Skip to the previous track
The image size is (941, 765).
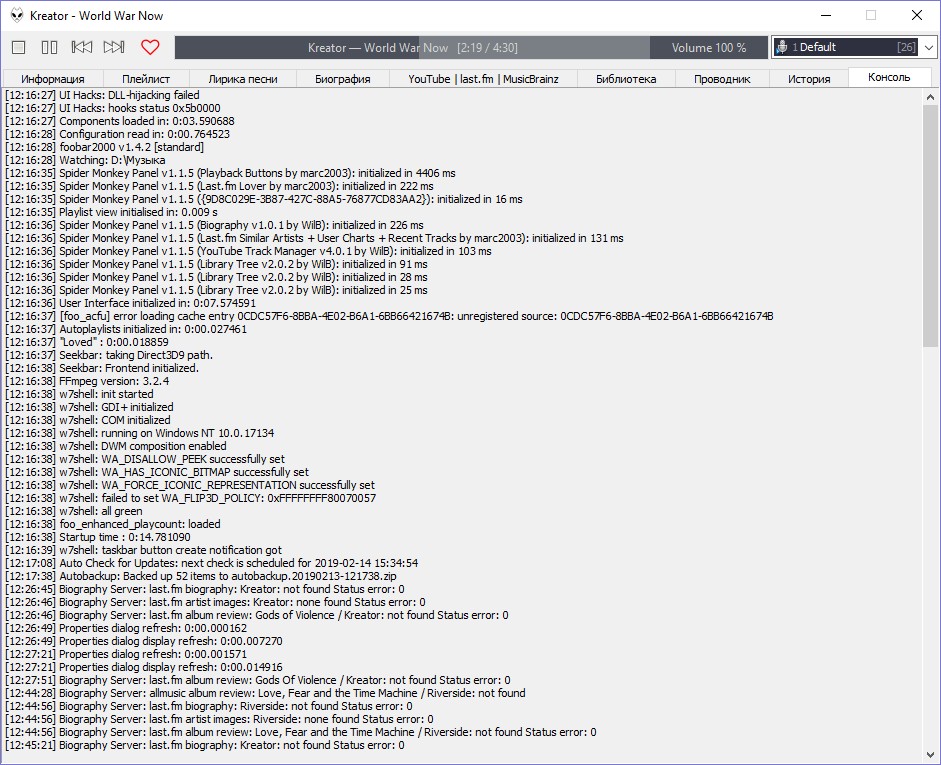tap(82, 47)
